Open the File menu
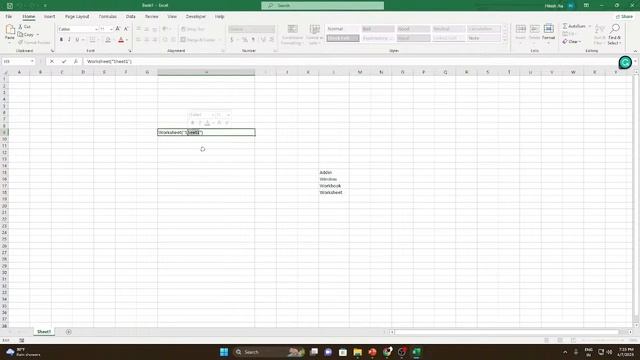Image resolution: width=640 pixels, height=360 pixels. pyautogui.click(x=9, y=16)
